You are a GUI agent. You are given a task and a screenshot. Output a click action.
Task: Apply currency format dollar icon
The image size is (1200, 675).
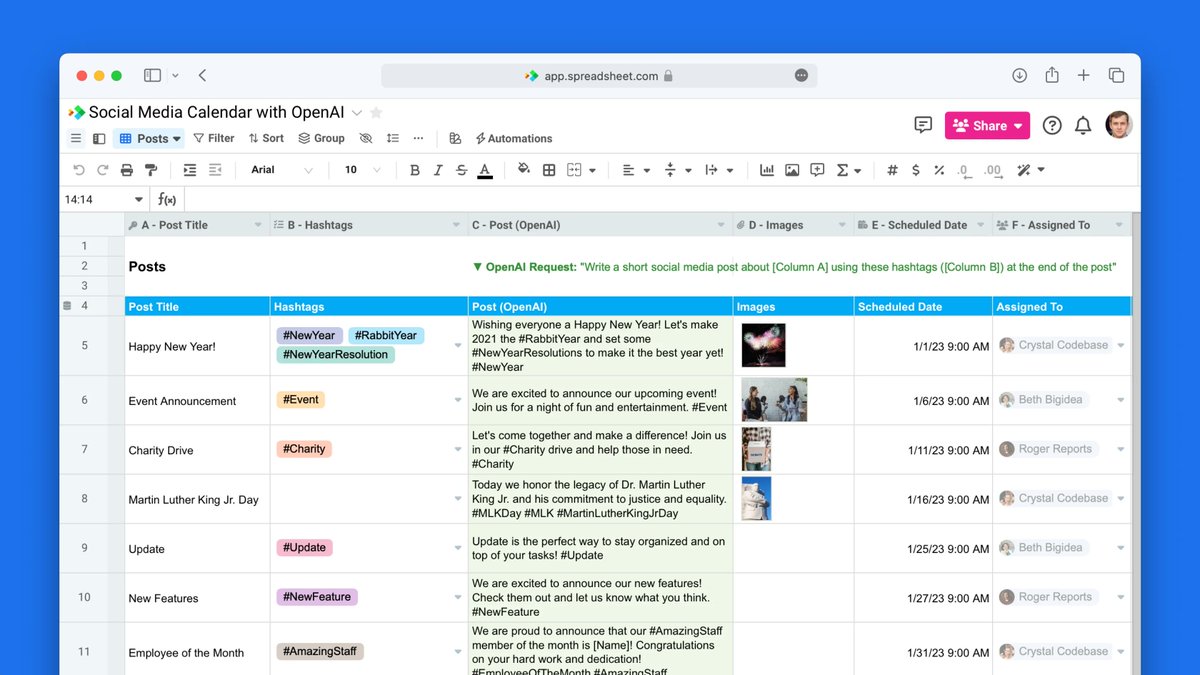(916, 170)
